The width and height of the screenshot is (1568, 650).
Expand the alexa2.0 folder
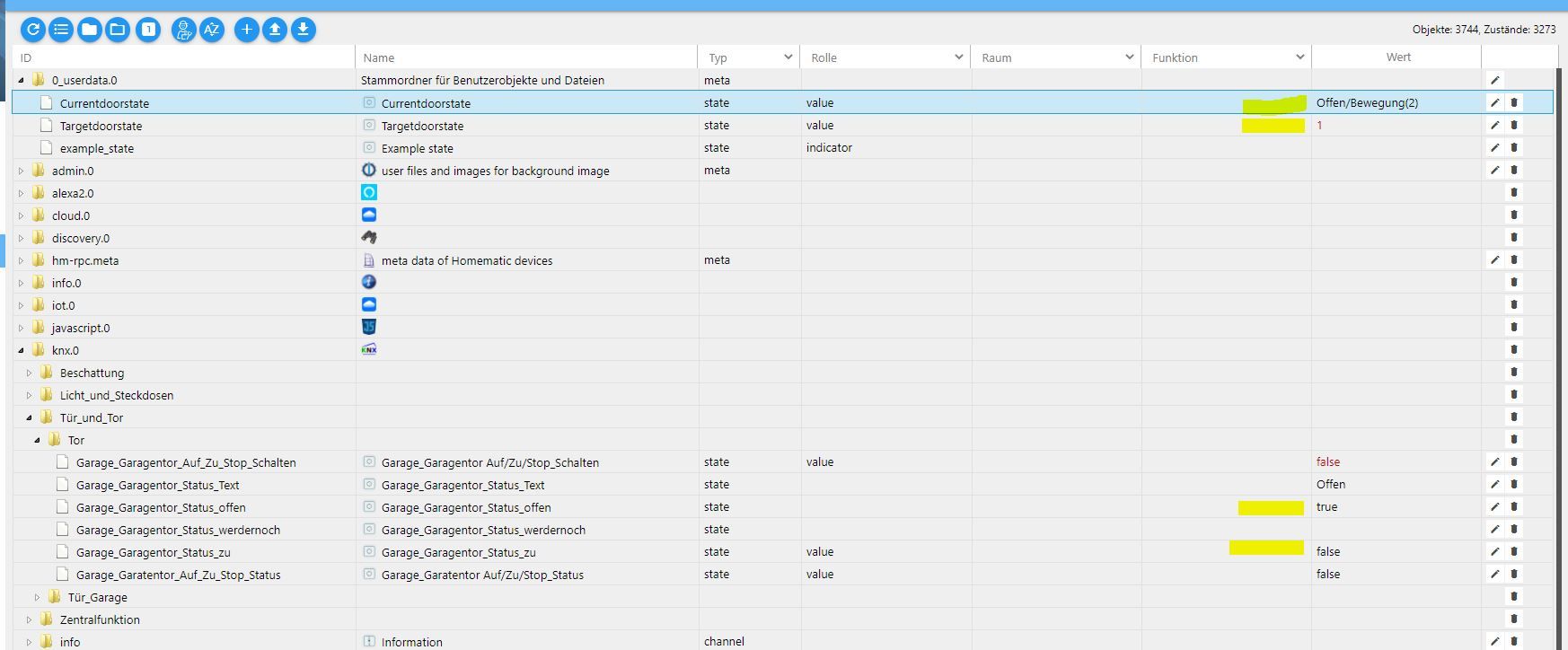pos(22,193)
